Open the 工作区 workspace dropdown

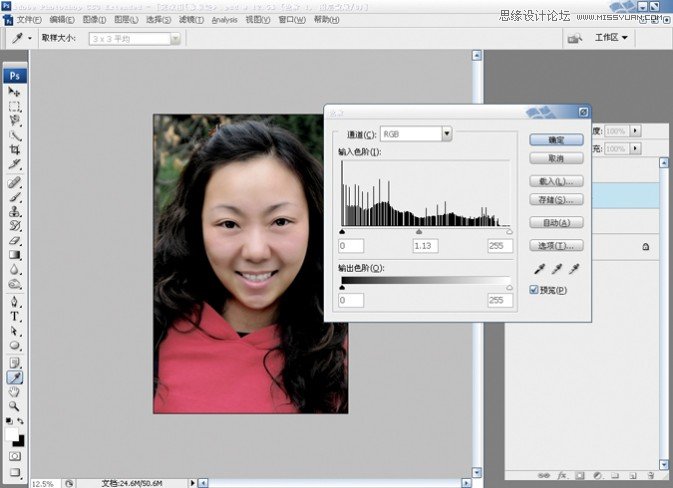(x=611, y=38)
